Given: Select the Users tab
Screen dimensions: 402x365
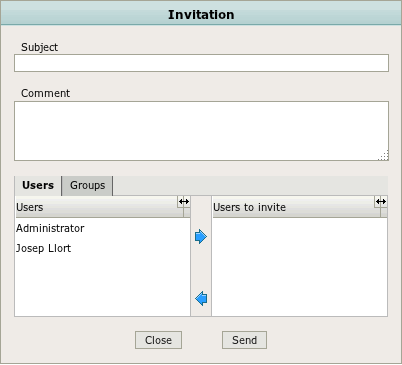Looking at the screenshot, I should pos(38,186).
